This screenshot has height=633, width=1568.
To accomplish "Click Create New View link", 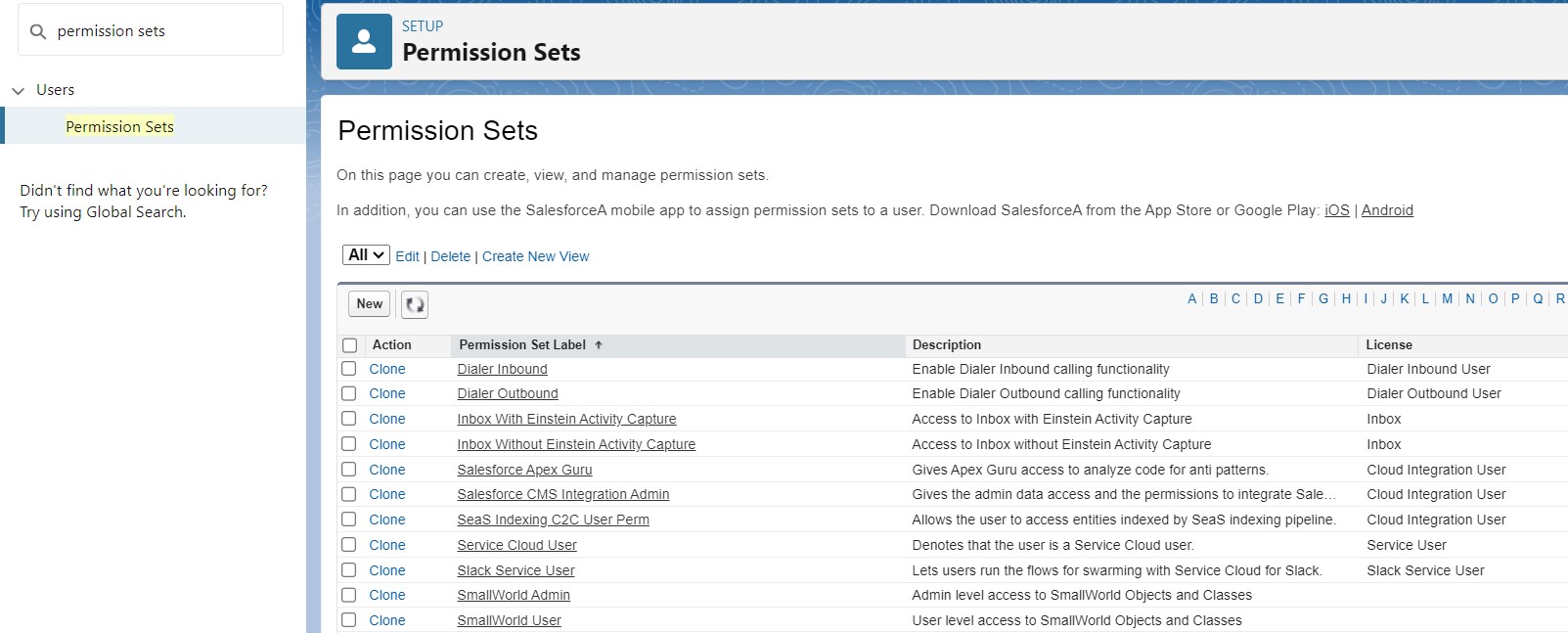I will pyautogui.click(x=535, y=256).
